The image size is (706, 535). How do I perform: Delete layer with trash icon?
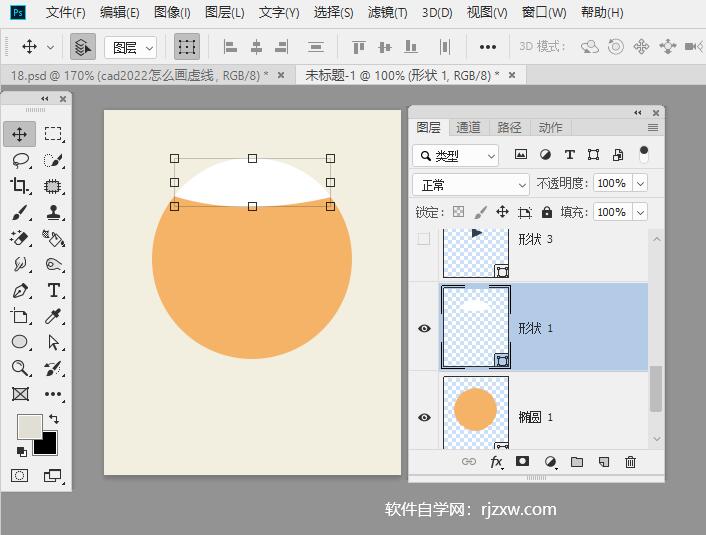[x=630, y=462]
